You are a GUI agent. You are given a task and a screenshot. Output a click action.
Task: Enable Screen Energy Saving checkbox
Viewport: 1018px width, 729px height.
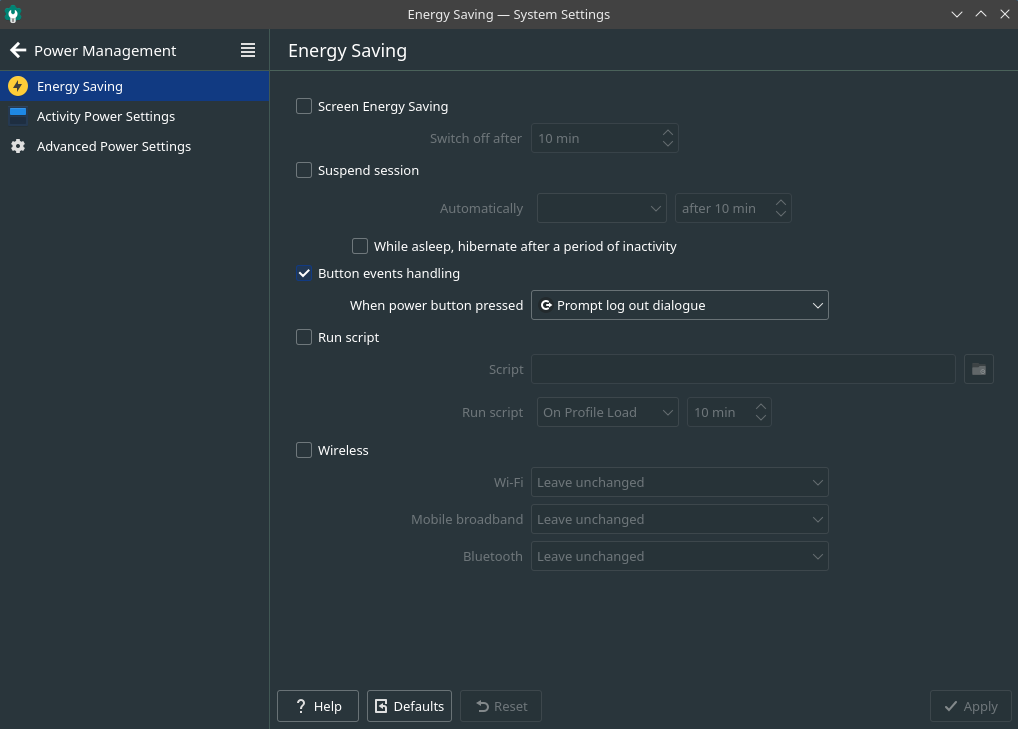pos(304,106)
